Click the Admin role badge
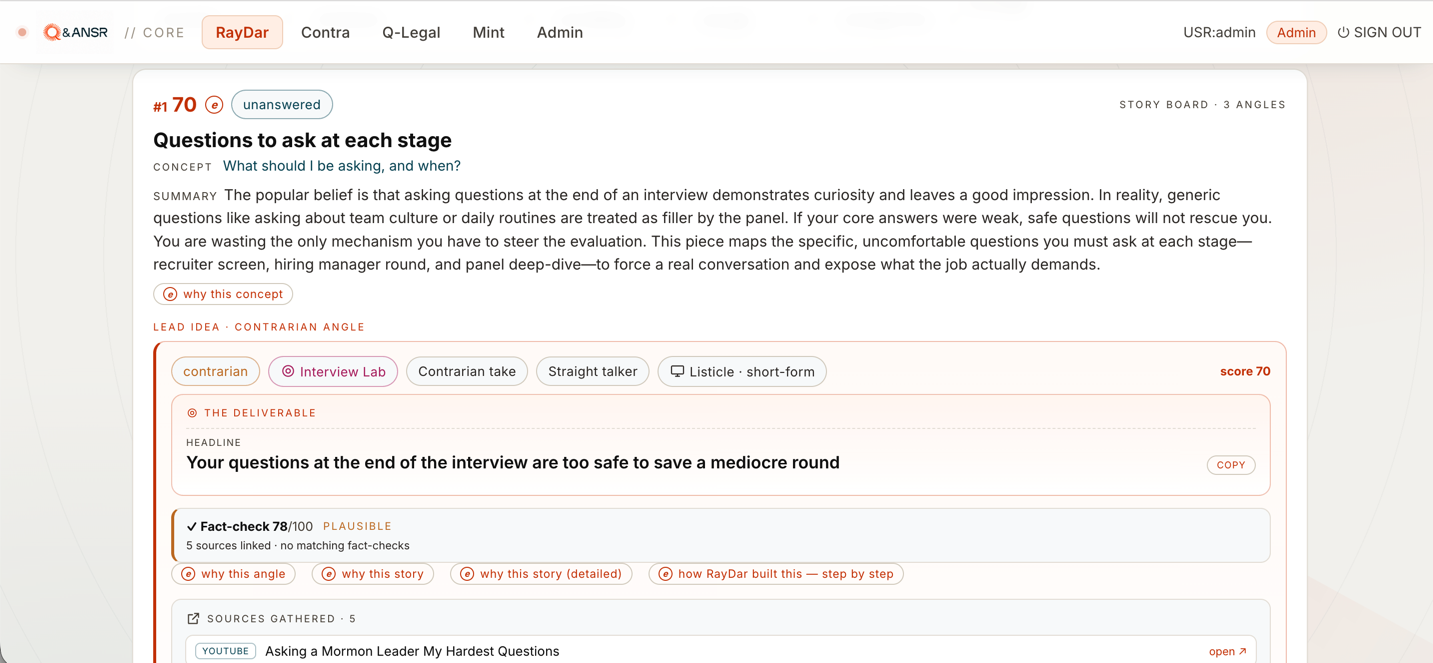Screen dimensions: 1433x663 point(1296,32)
